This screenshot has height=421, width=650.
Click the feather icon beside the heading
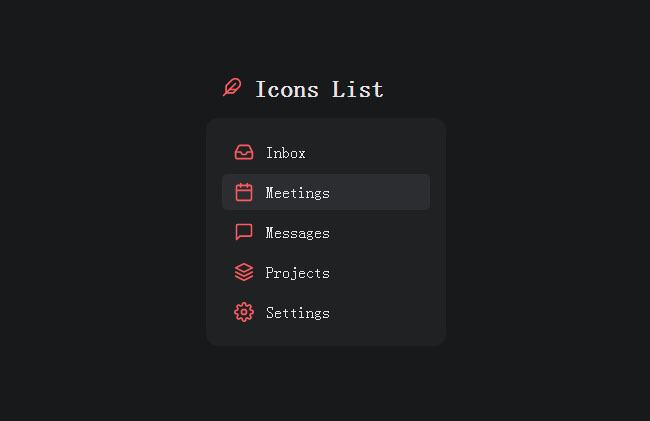coord(232,88)
